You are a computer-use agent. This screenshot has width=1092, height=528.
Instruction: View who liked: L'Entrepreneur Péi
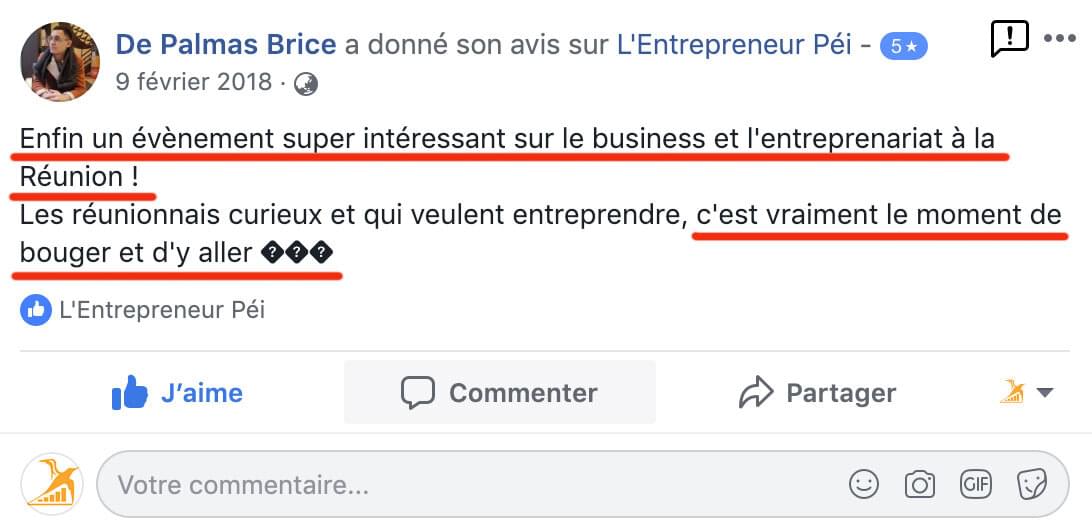162,310
